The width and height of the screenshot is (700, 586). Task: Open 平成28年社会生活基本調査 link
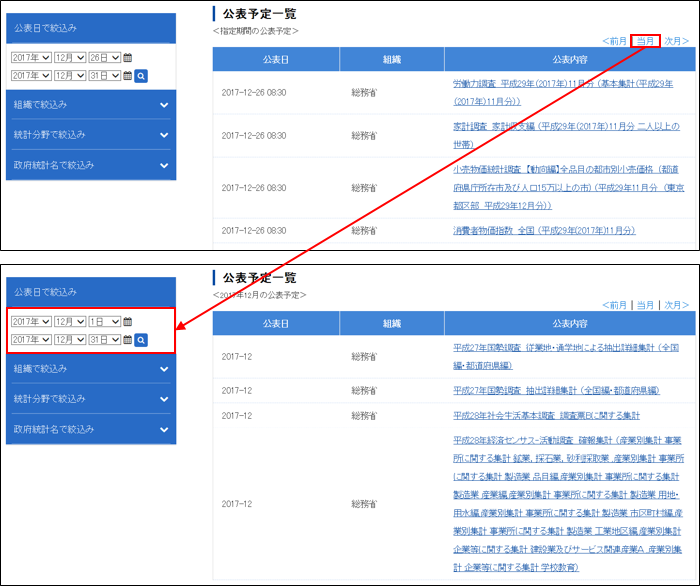coord(546,415)
